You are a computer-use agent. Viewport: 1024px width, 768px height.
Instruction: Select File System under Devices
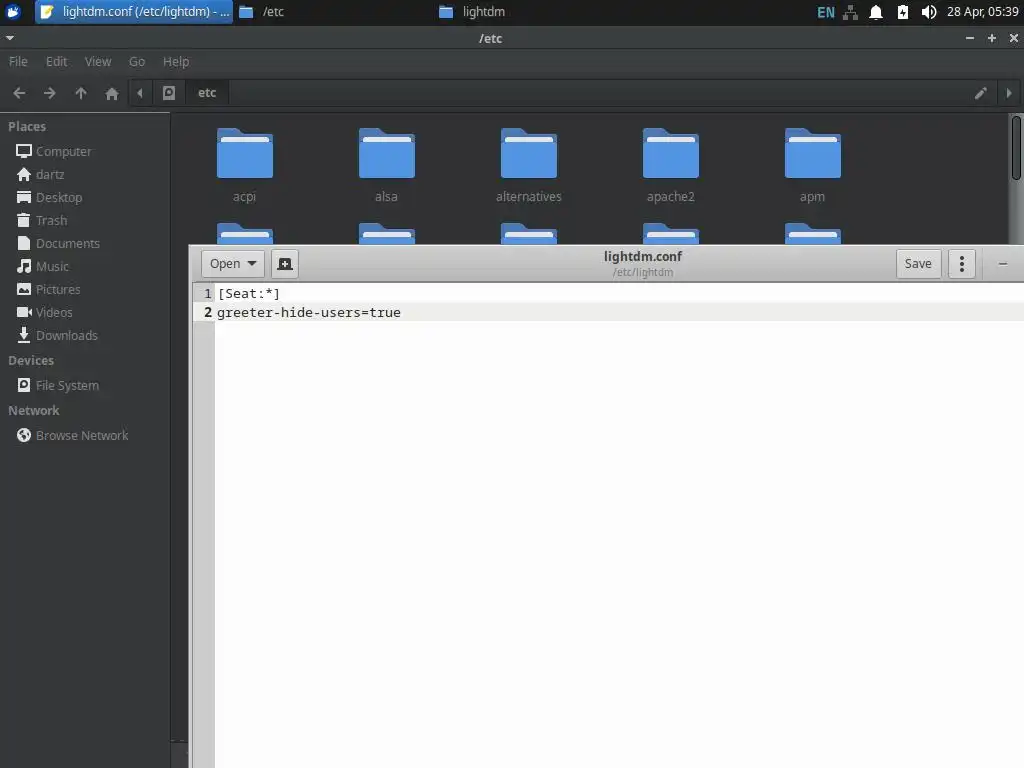click(58, 385)
